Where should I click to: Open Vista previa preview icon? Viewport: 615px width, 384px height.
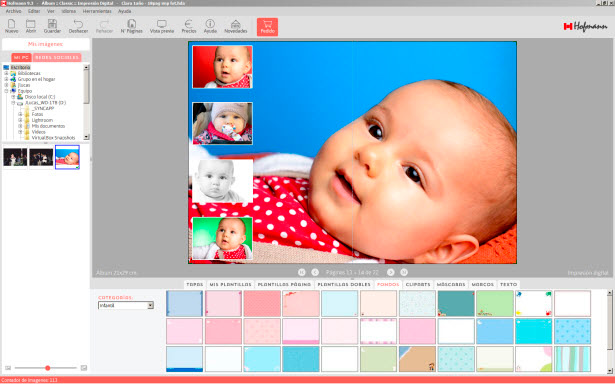point(162,26)
